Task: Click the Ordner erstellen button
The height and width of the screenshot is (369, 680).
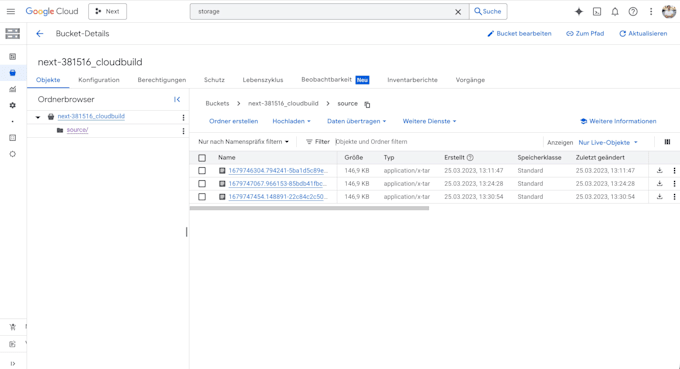Action: (x=233, y=121)
